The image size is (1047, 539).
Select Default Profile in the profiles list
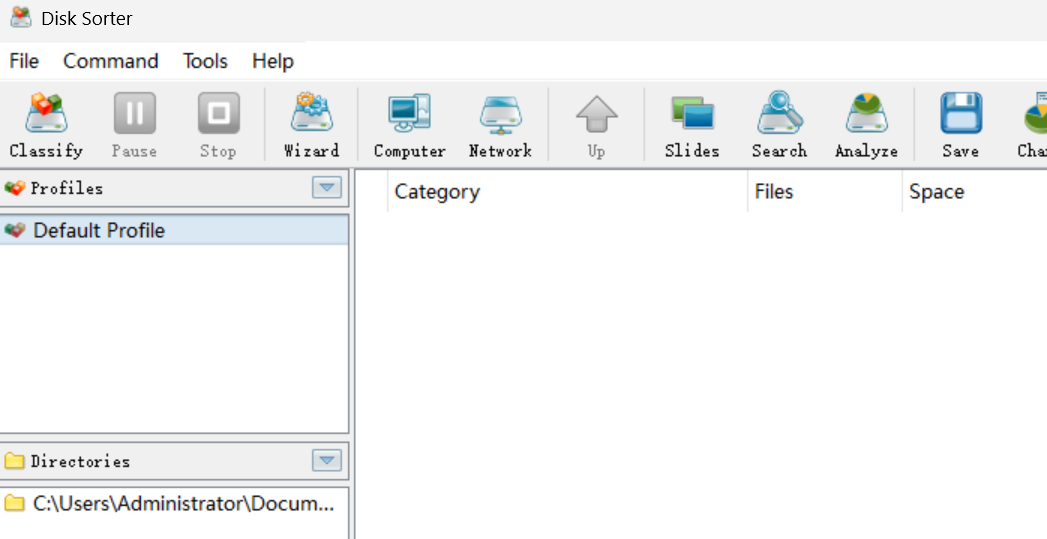(x=99, y=231)
